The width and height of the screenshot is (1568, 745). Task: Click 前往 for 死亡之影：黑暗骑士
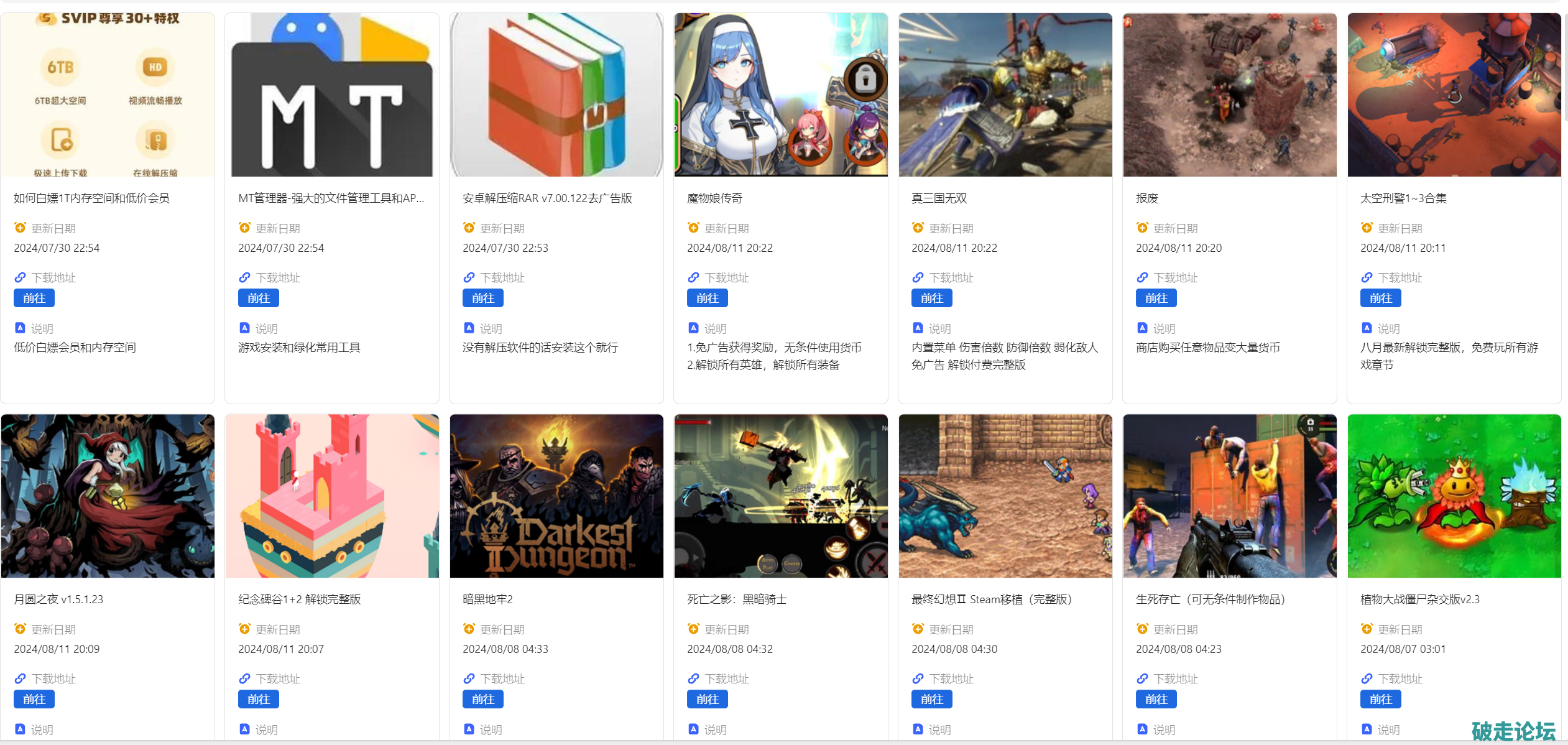click(708, 700)
